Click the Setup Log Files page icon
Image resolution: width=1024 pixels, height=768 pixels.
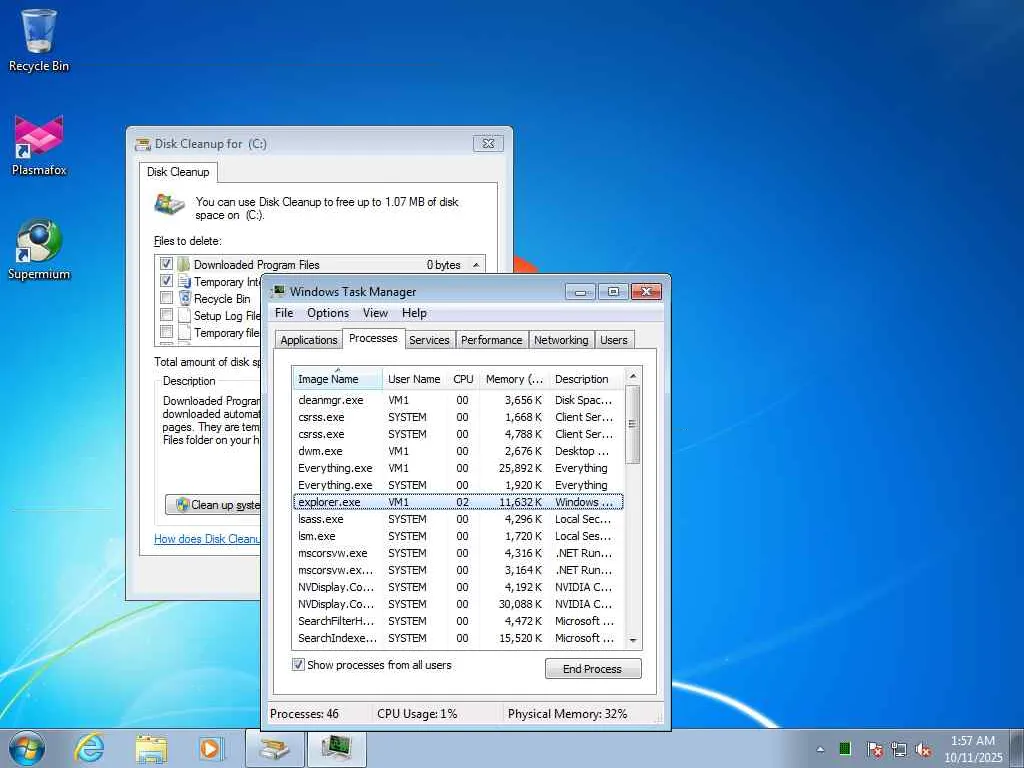[184, 315]
